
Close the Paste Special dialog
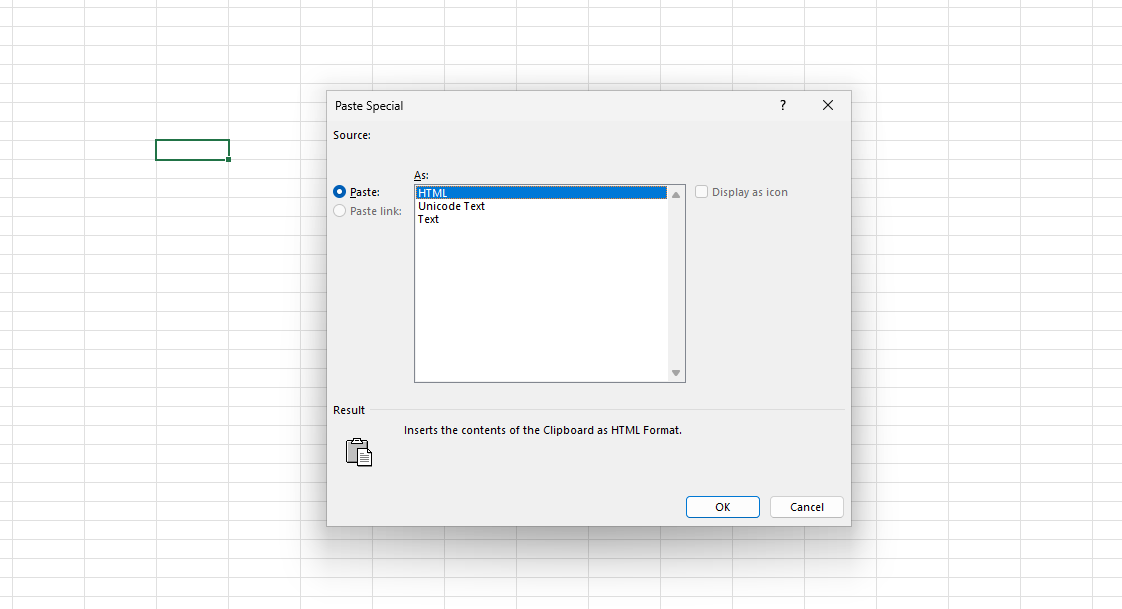coord(828,105)
